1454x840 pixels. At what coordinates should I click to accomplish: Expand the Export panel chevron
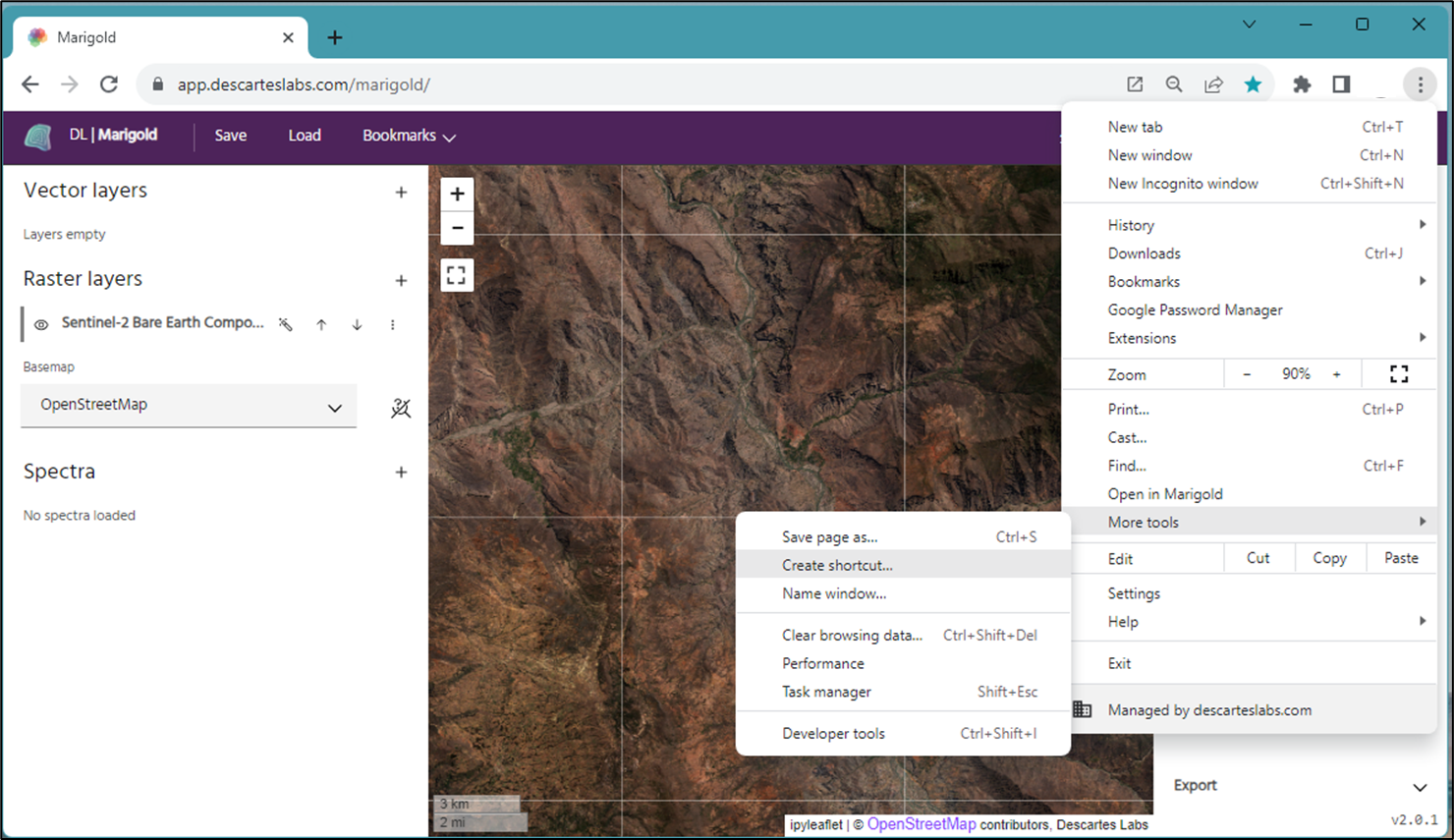click(1420, 786)
